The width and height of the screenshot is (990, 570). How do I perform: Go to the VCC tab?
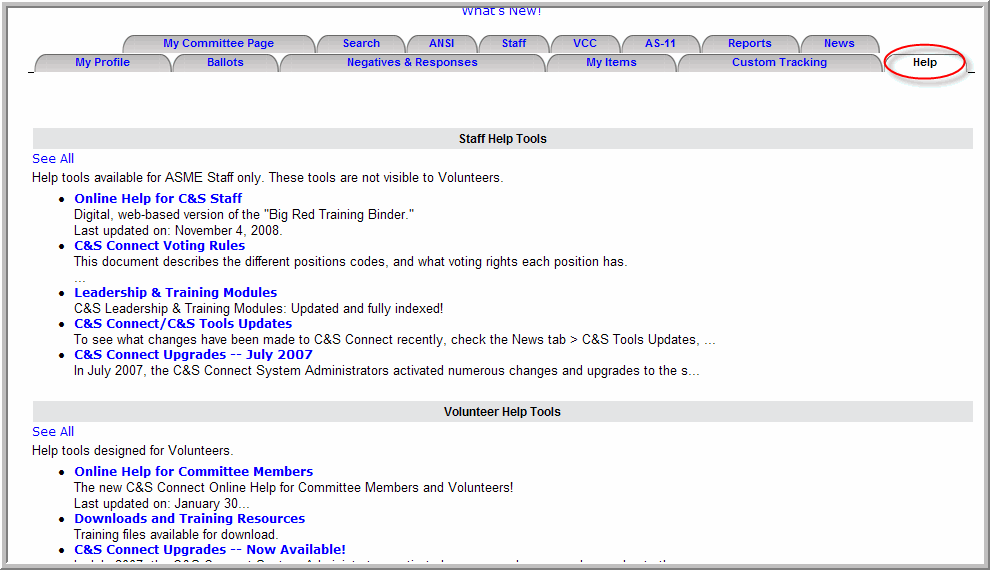pos(585,44)
